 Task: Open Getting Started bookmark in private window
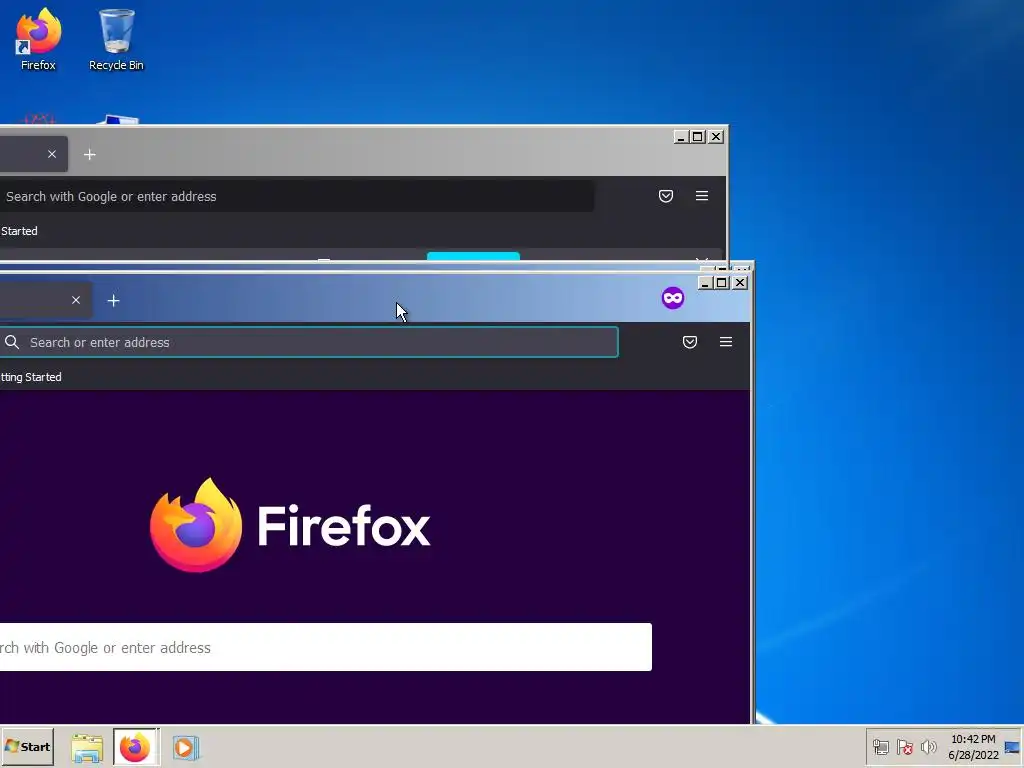[x=31, y=377]
